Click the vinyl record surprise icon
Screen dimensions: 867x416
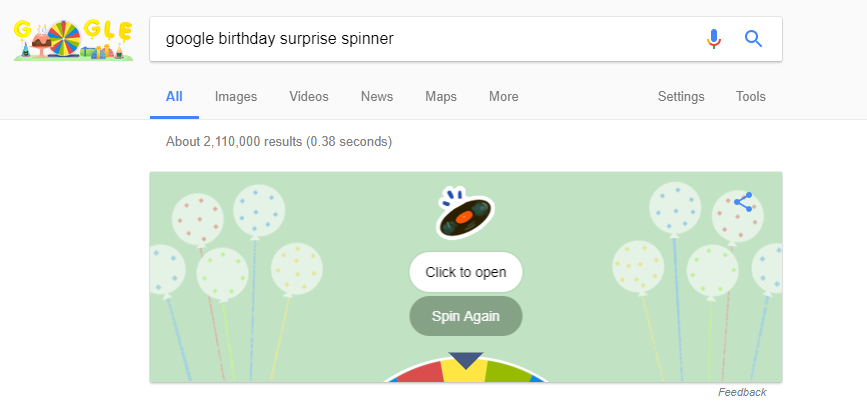466,212
